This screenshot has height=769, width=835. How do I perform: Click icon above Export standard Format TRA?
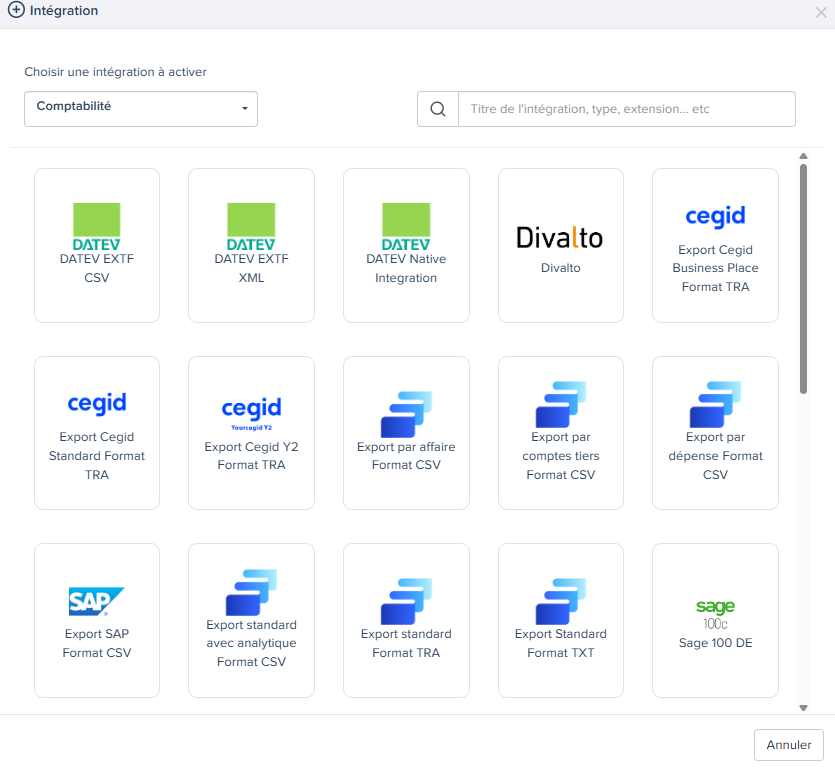(x=406, y=601)
